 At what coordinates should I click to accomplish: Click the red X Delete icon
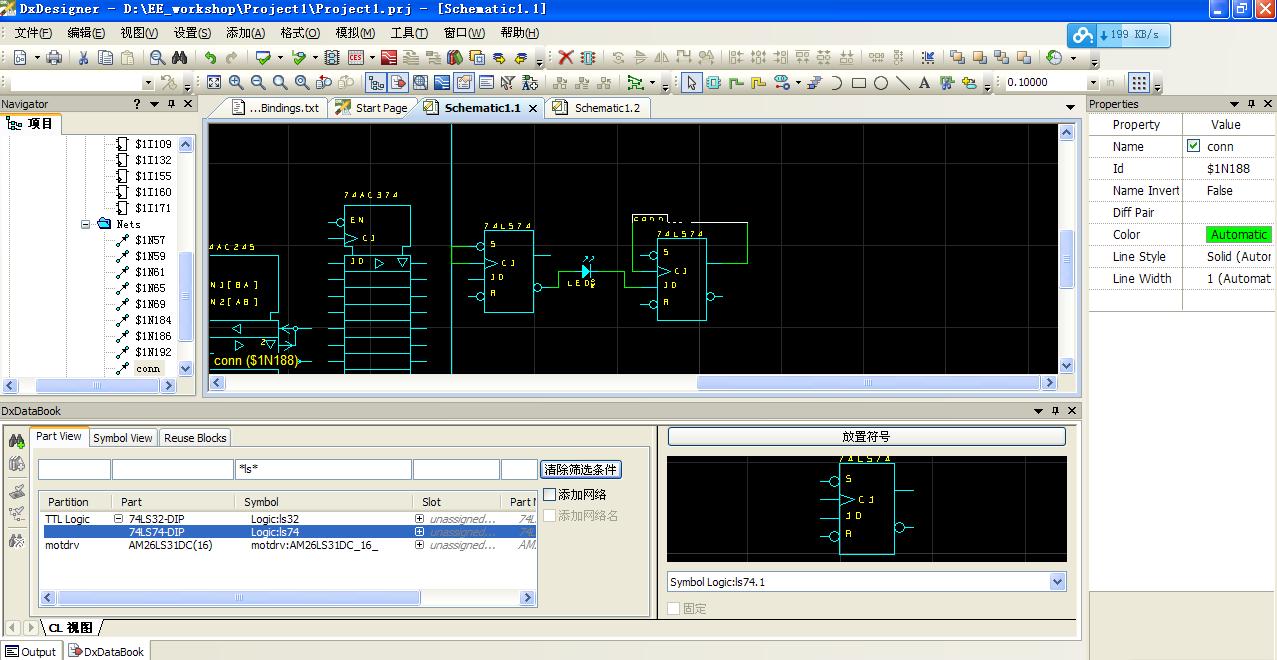566,58
